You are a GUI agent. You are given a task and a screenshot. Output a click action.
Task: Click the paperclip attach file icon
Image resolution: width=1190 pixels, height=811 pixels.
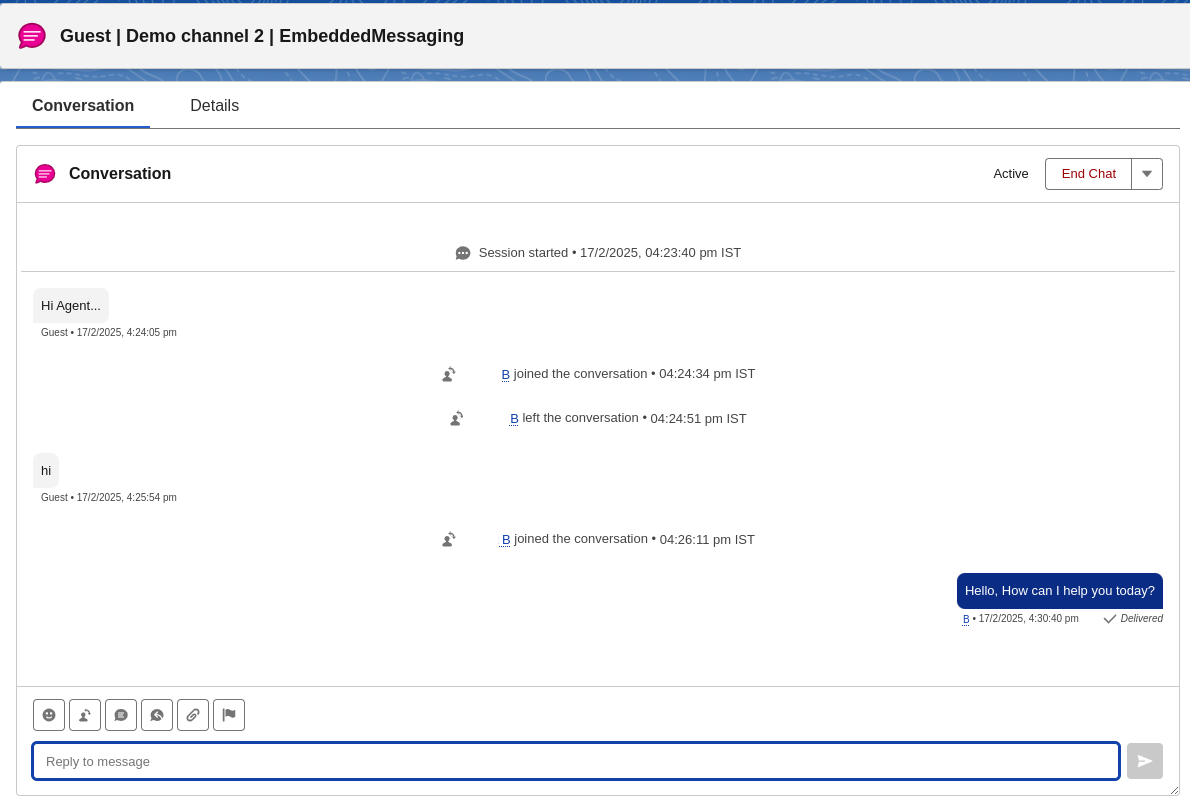pos(193,715)
